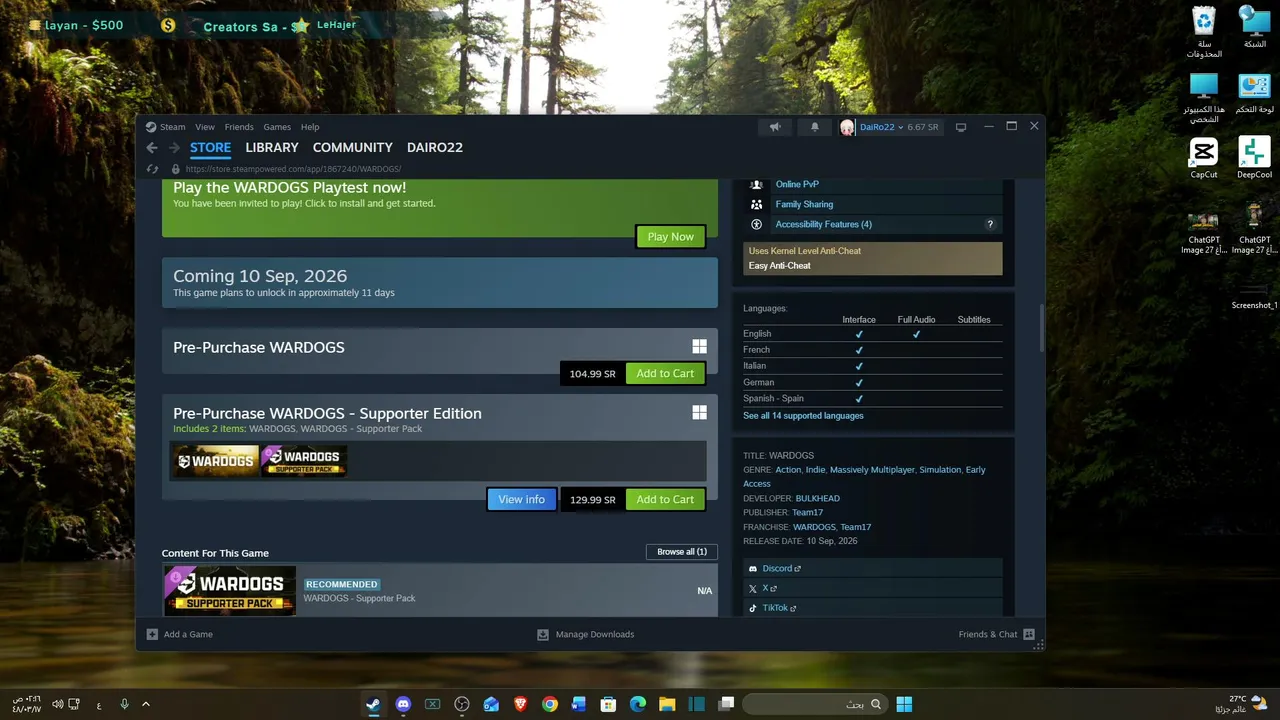Screen dimensions: 1280x720
Task: Click the Simulation genre link
Action: point(940,470)
